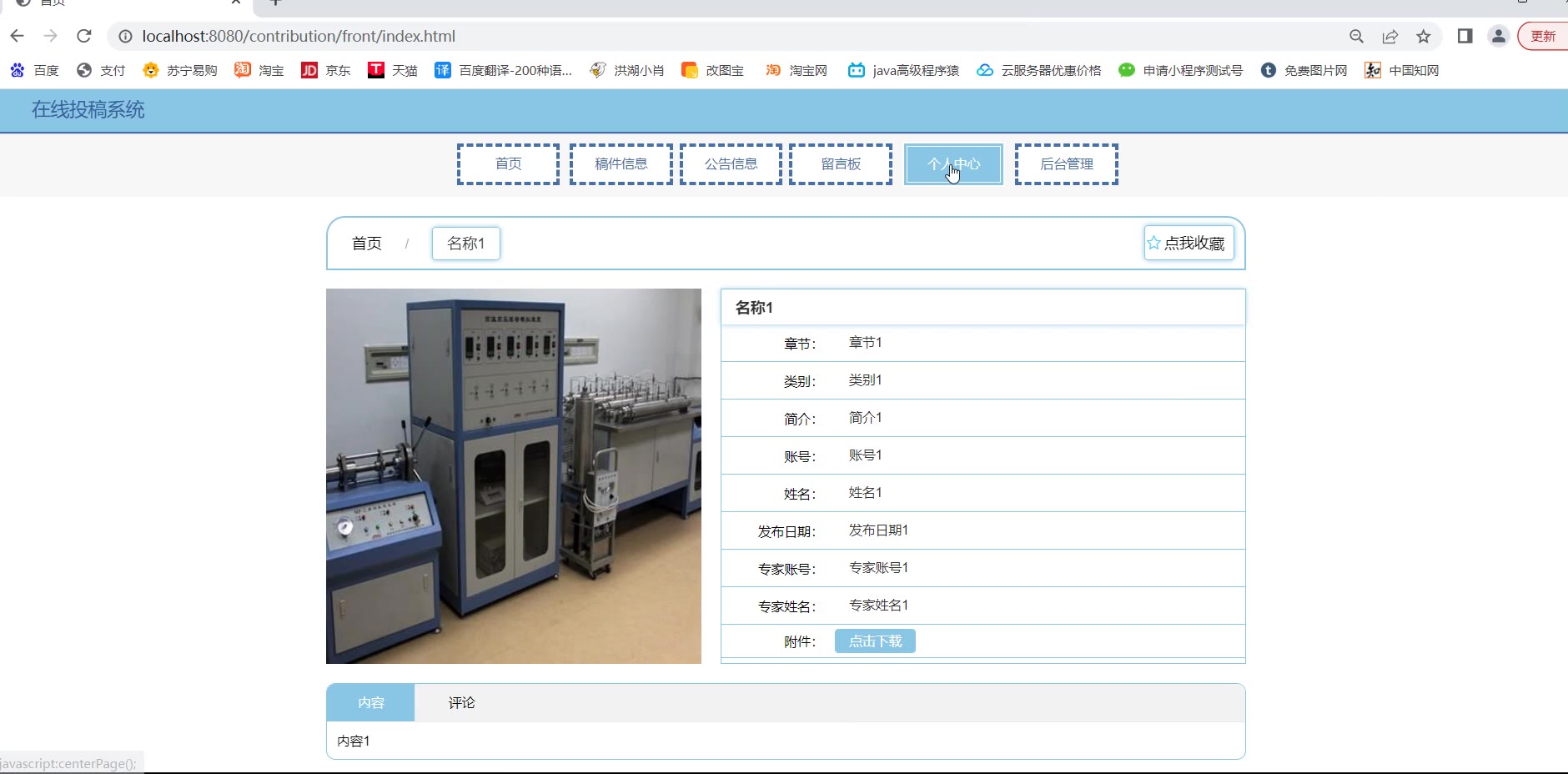Open the 百度 bookmark
Viewport: 1568px width, 774px height.
click(34, 71)
